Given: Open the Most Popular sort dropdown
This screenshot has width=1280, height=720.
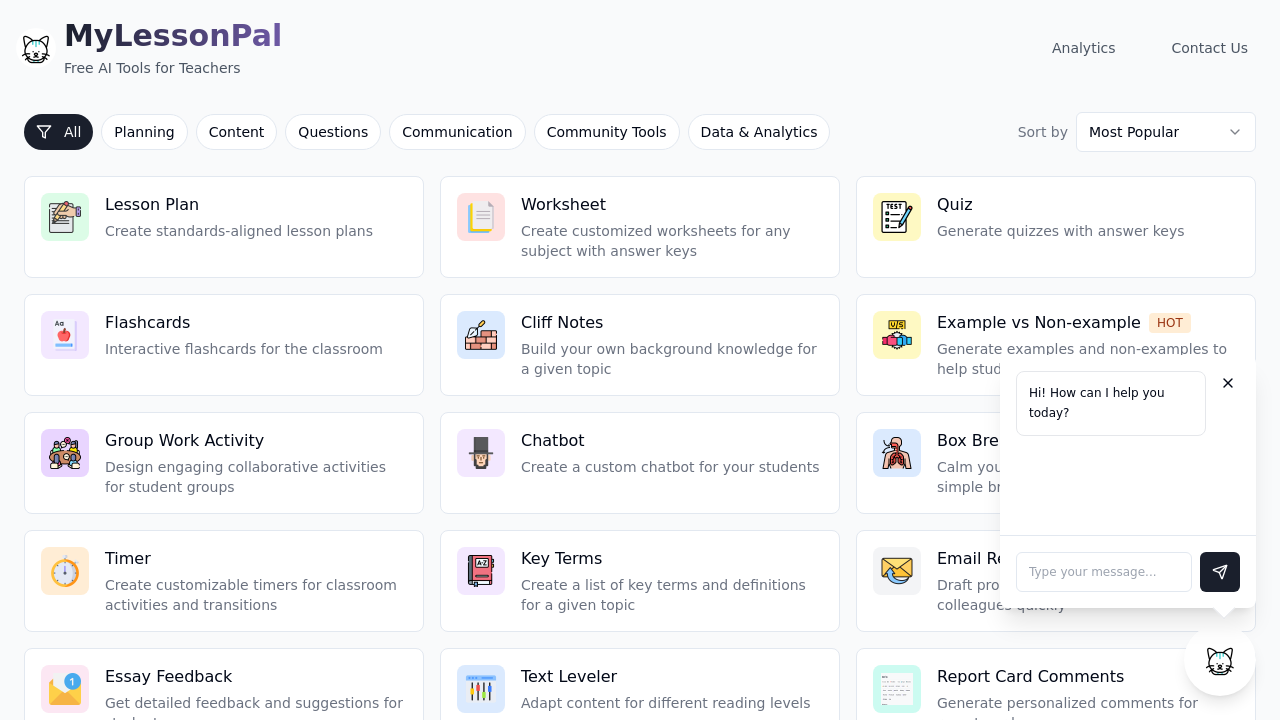Looking at the screenshot, I should (1166, 132).
